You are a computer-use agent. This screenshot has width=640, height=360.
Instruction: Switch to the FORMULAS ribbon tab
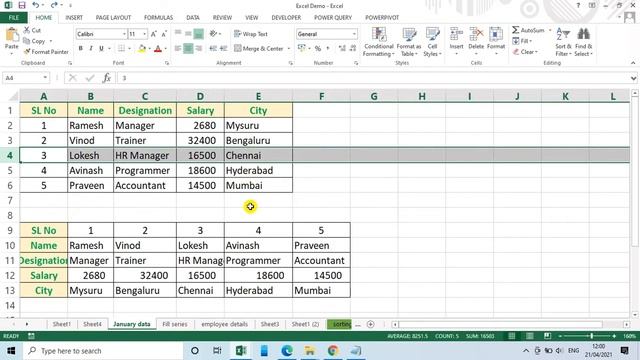(158, 18)
